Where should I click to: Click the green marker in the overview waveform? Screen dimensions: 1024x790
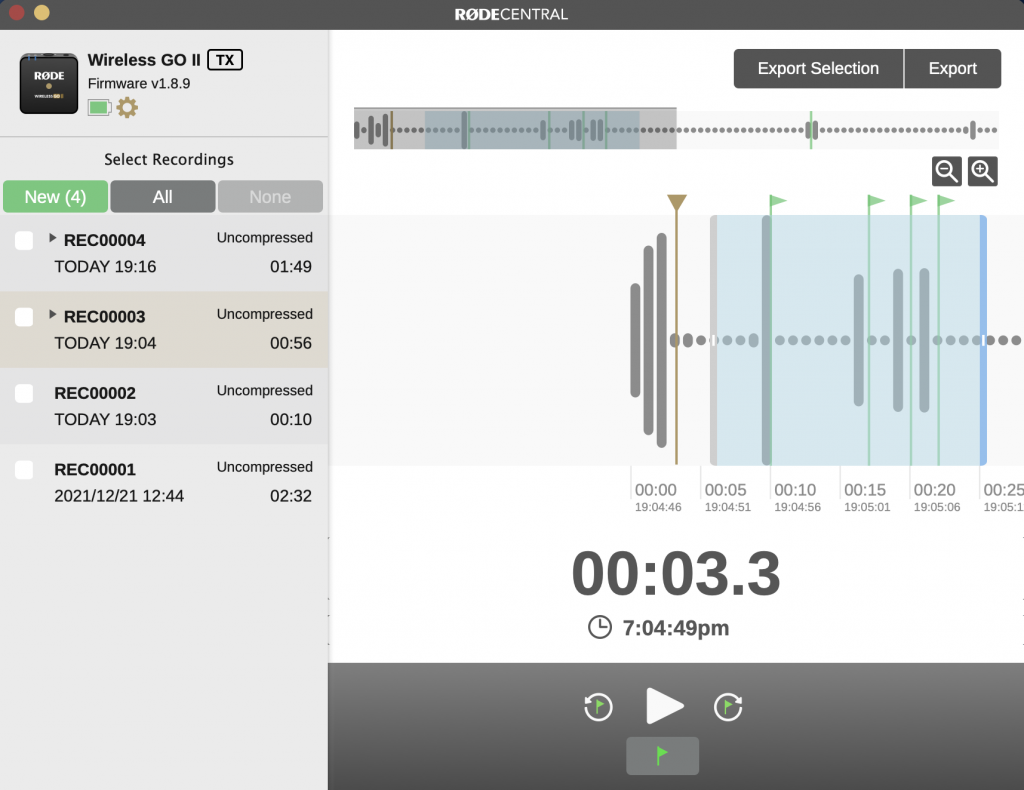(811, 130)
